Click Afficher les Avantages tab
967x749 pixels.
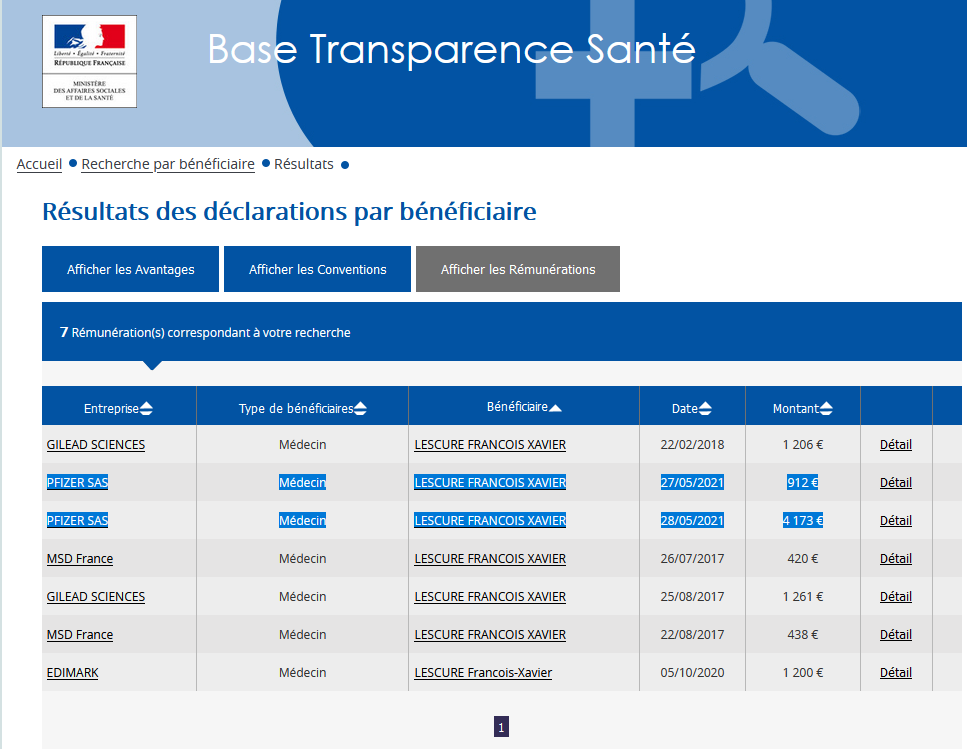pyautogui.click(x=130, y=269)
